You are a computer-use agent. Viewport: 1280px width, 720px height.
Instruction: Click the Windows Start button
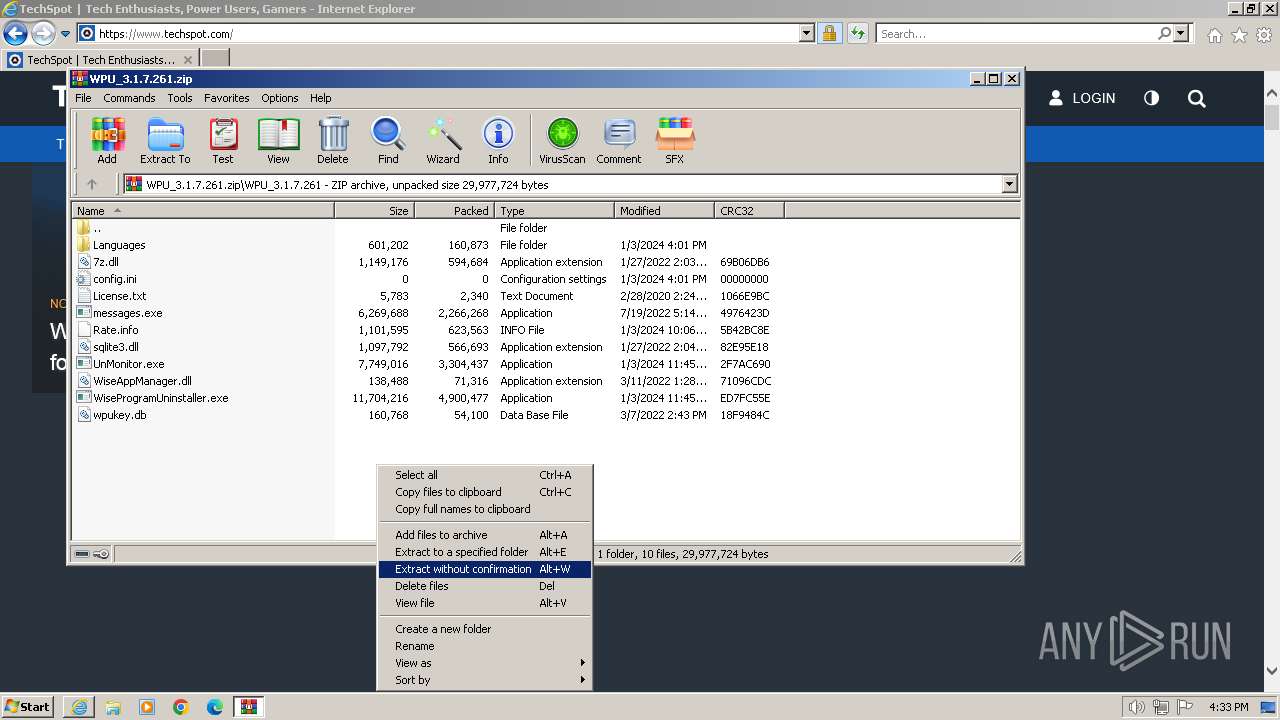[28, 707]
